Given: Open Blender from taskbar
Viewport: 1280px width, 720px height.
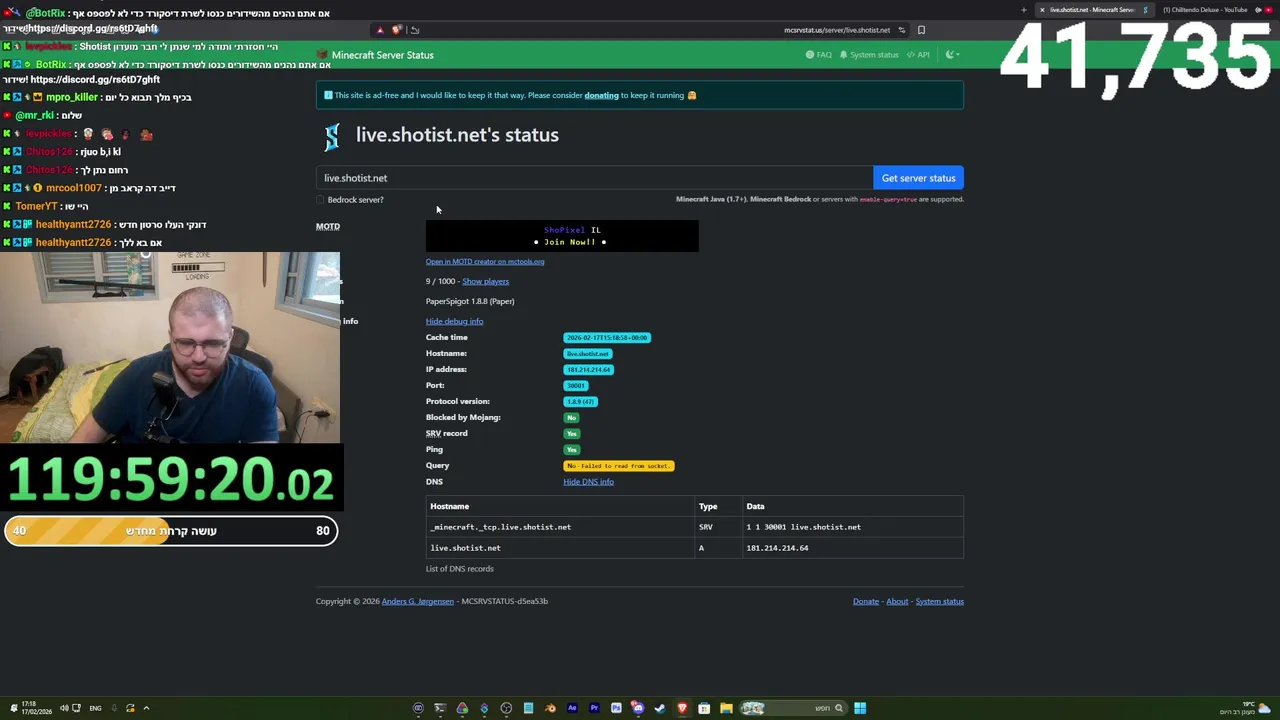Looking at the screenshot, I should pos(550,708).
